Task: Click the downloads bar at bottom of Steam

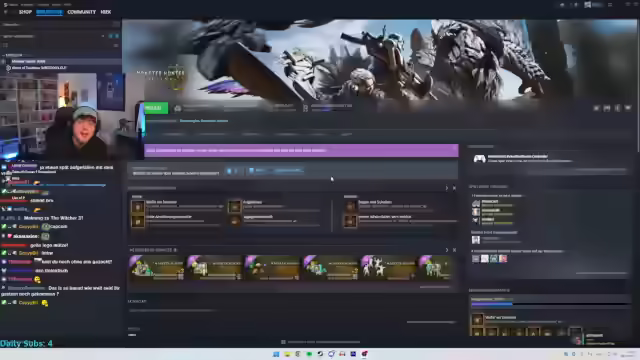Action: click(320, 342)
